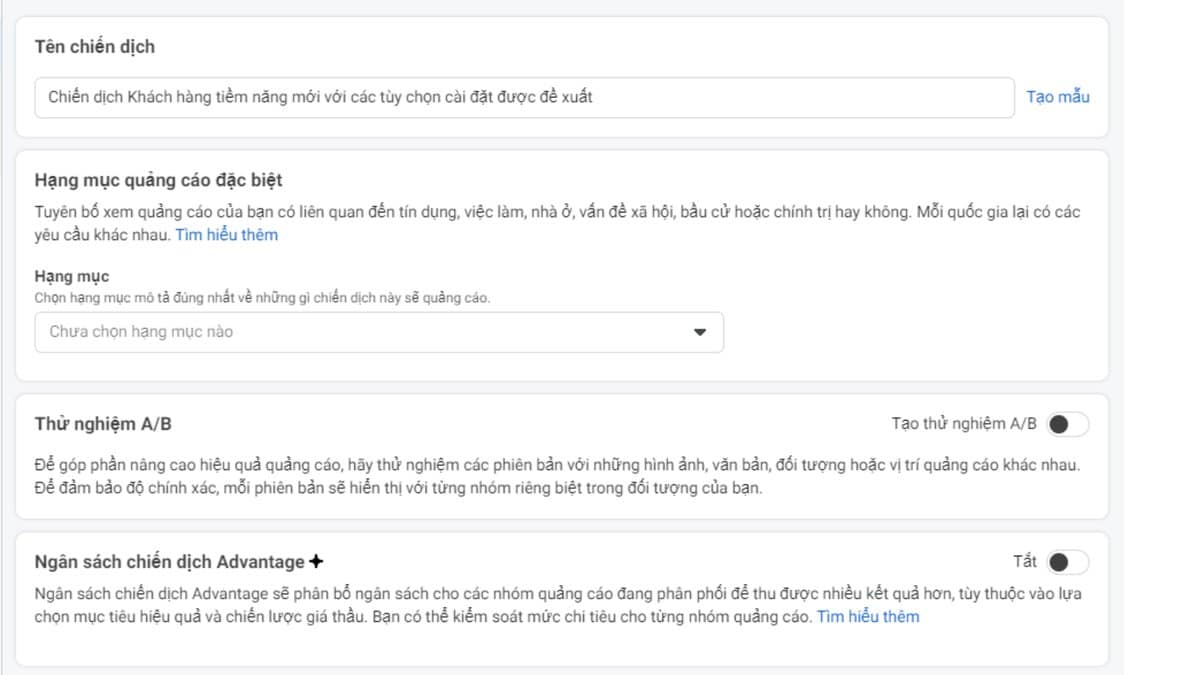Click the "Hạng mục" field label

pyautogui.click(x=72, y=276)
